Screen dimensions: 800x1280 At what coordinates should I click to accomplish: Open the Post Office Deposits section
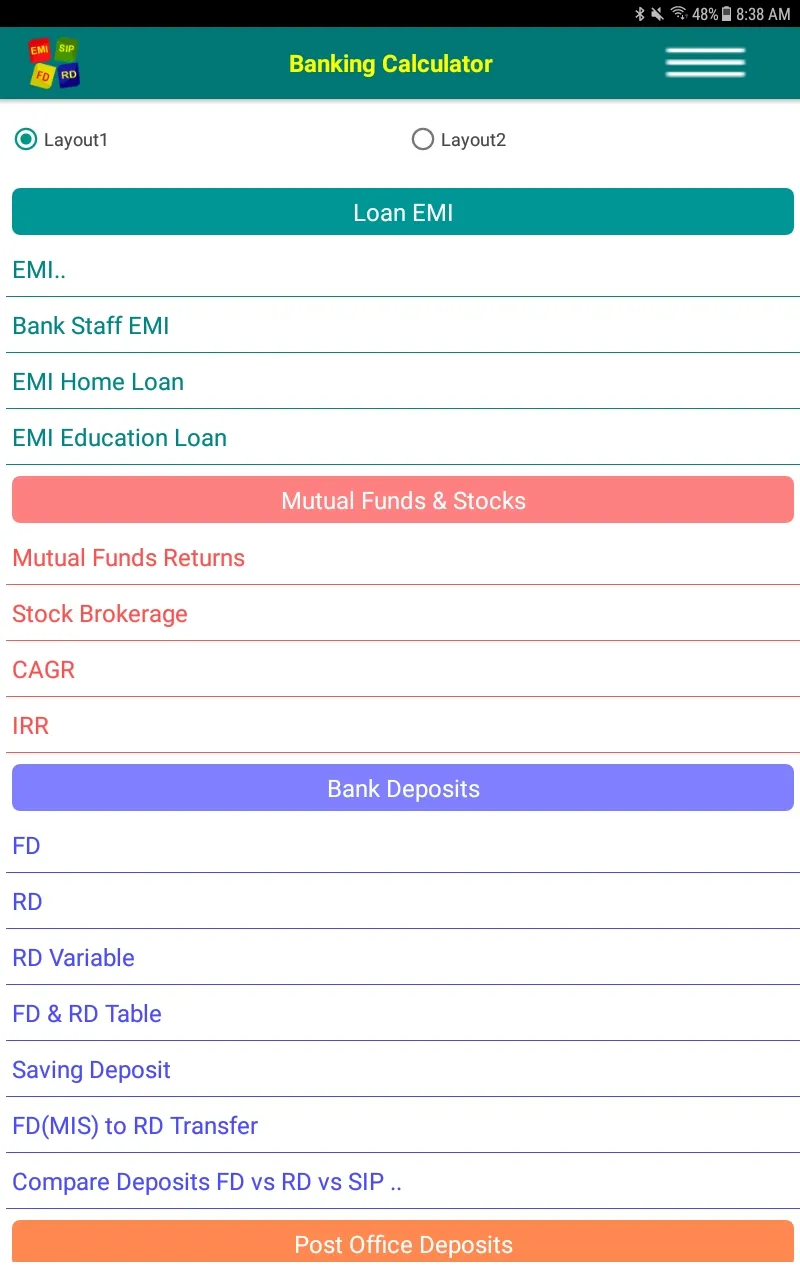tap(402, 1244)
